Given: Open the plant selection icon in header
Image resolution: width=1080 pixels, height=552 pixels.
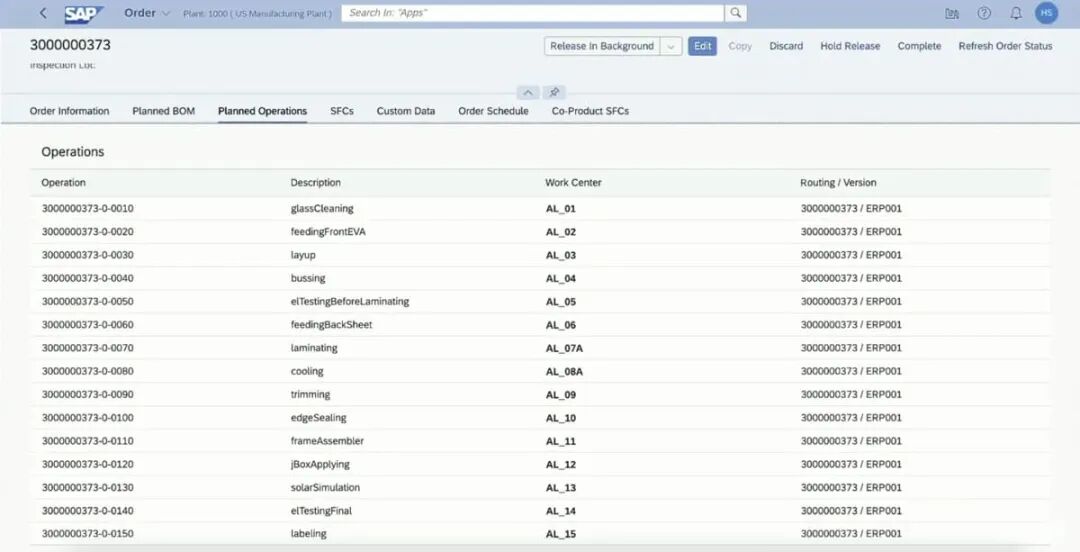Looking at the screenshot, I should point(952,13).
